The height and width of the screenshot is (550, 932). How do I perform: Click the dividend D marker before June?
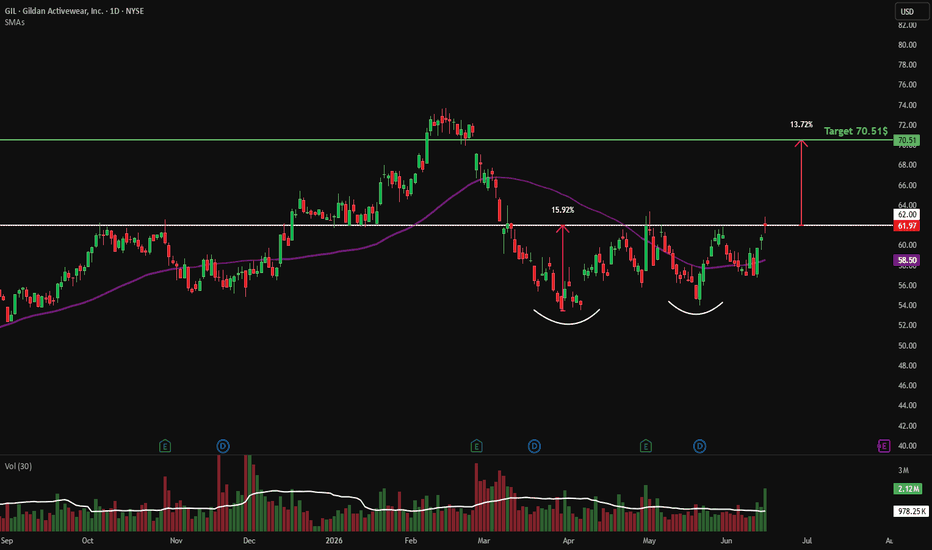tap(700, 446)
